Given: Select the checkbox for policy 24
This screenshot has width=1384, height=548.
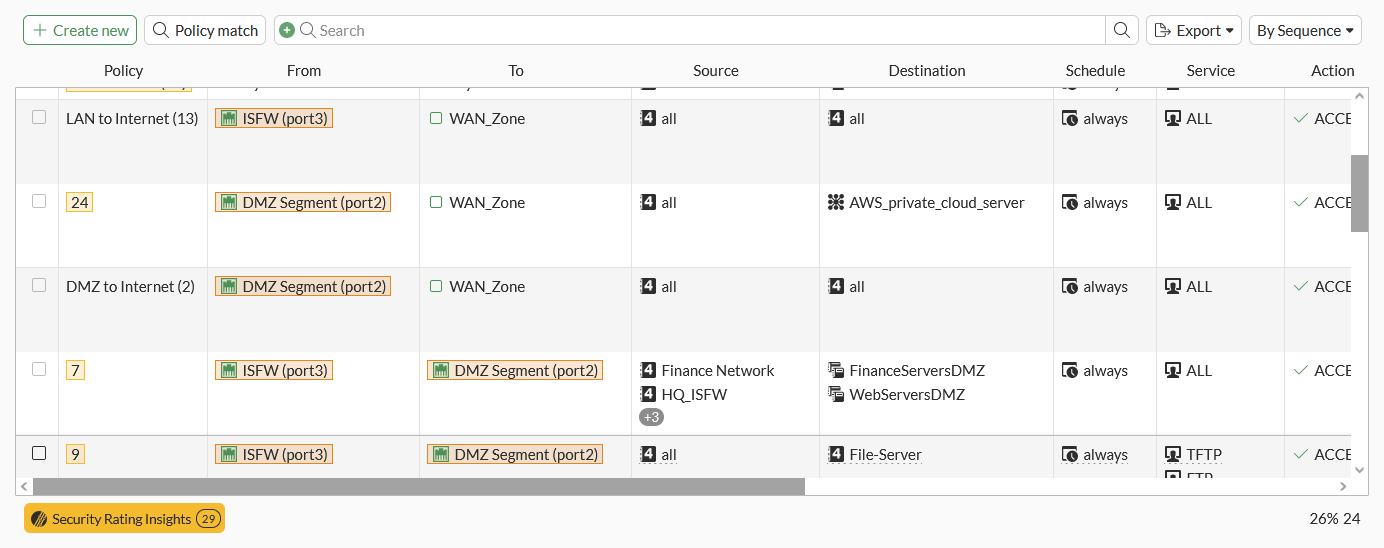Looking at the screenshot, I should (x=39, y=201).
